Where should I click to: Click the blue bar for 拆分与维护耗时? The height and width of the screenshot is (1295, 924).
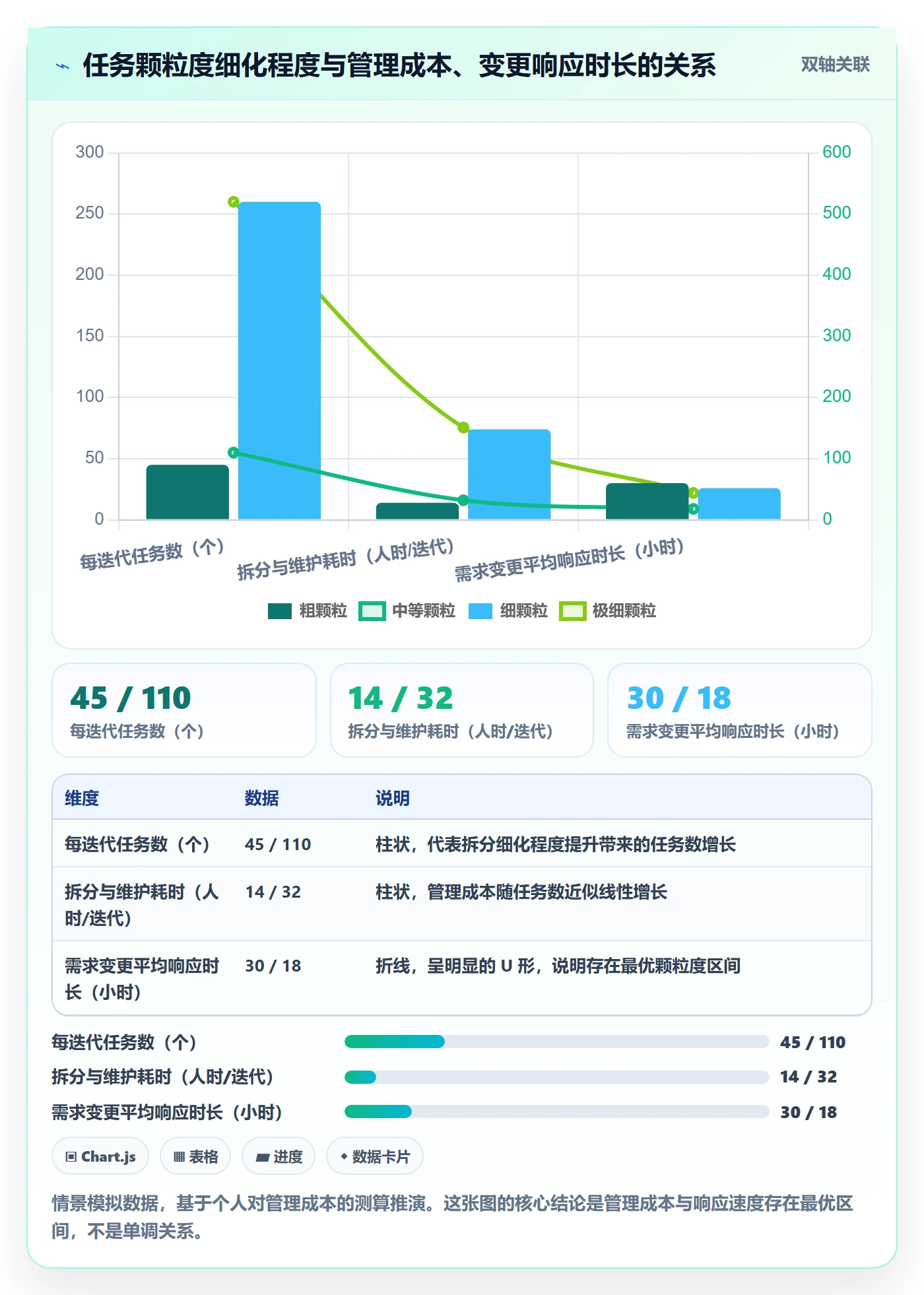click(x=510, y=475)
